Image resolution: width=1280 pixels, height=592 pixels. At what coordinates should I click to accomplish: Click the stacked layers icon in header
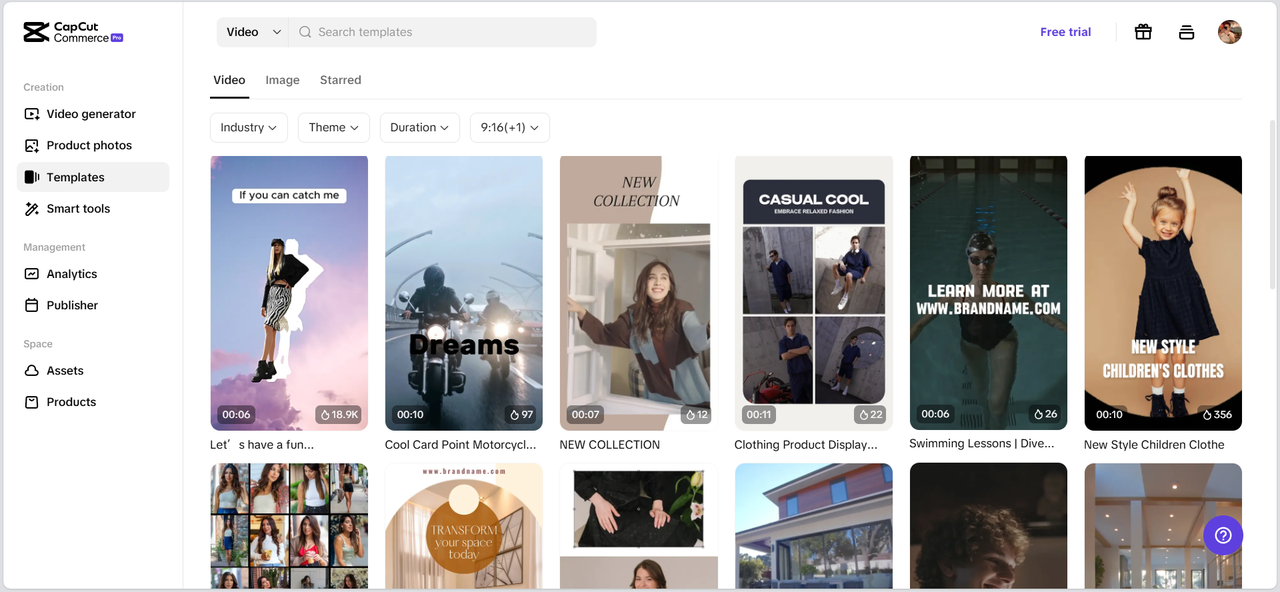pyautogui.click(x=1187, y=32)
